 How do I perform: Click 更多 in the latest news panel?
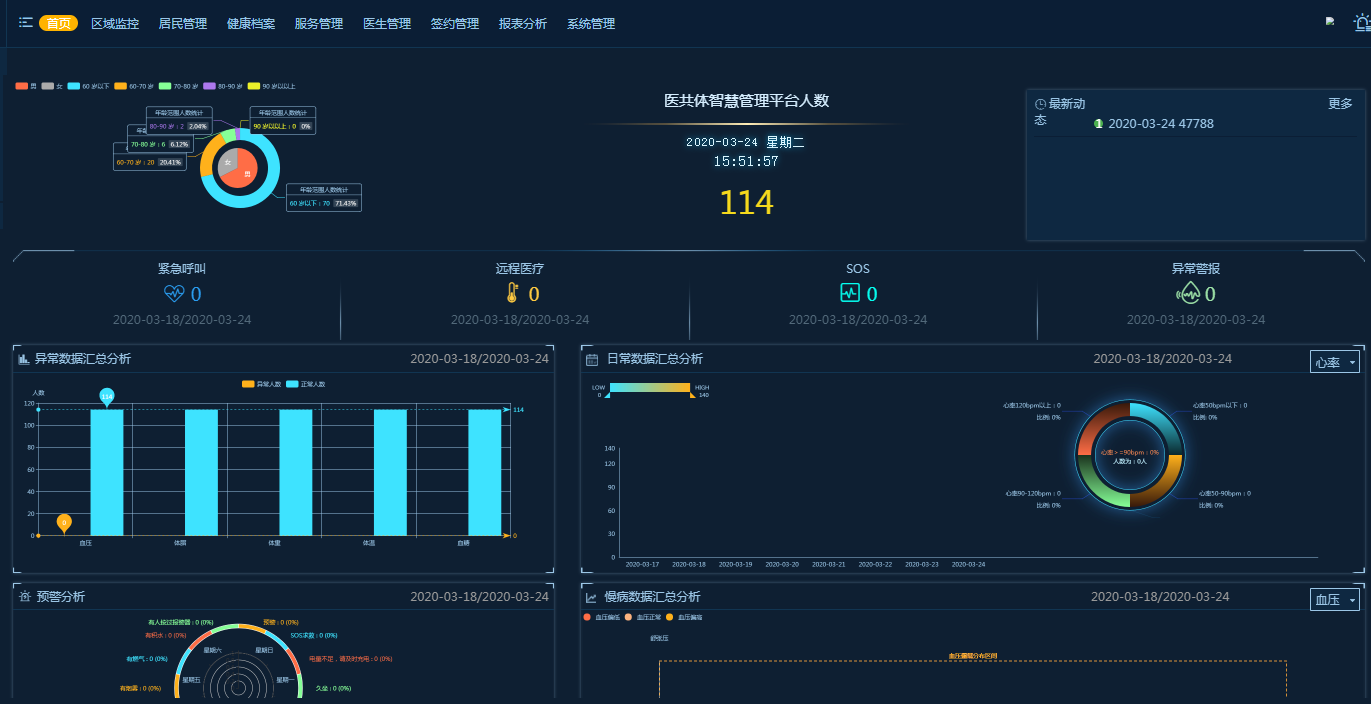(x=1340, y=104)
